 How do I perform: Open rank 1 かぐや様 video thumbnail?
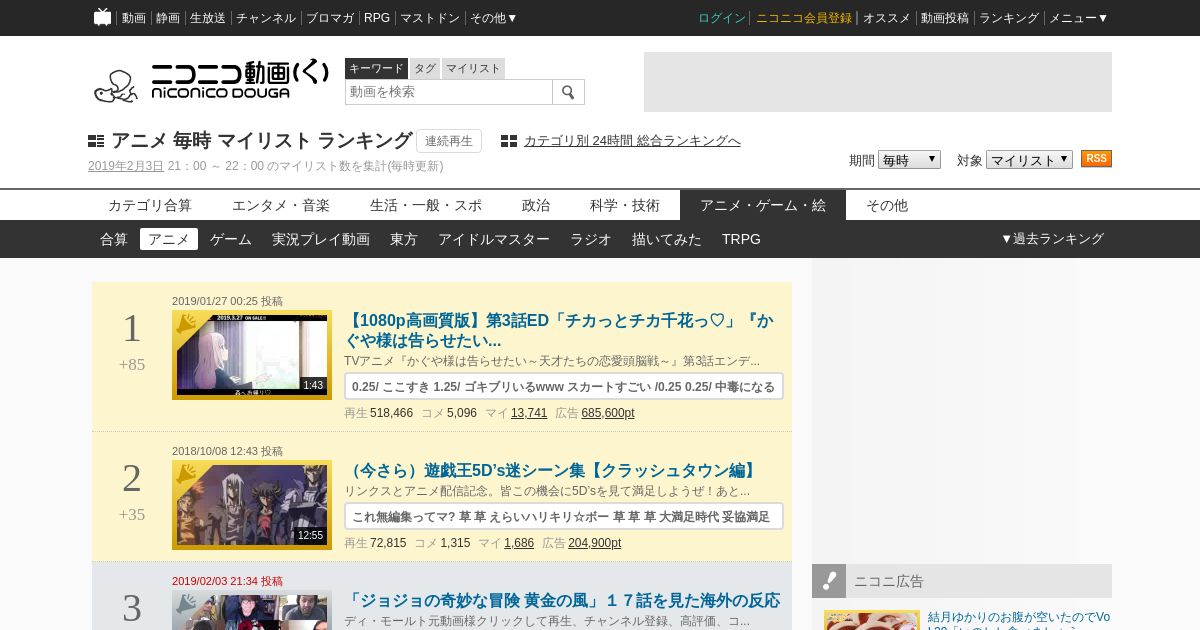tap(252, 355)
